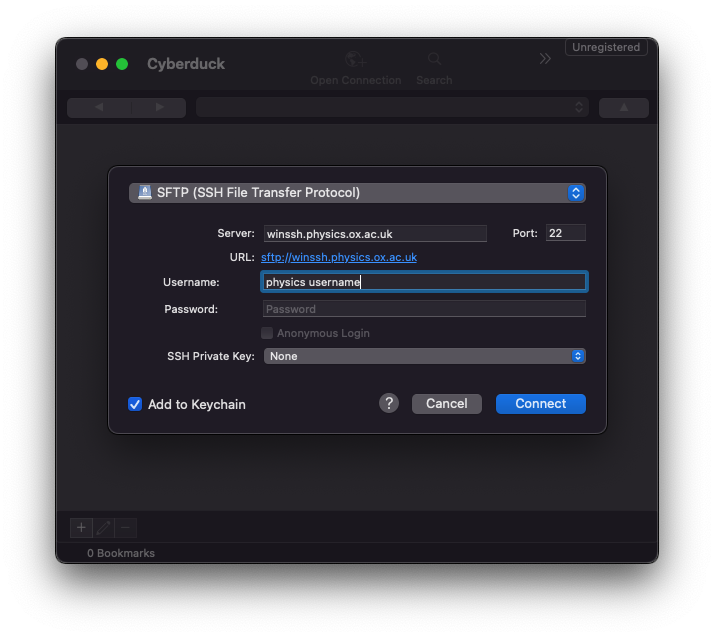
Task: Go back with the left arrow
Action: tap(99, 107)
